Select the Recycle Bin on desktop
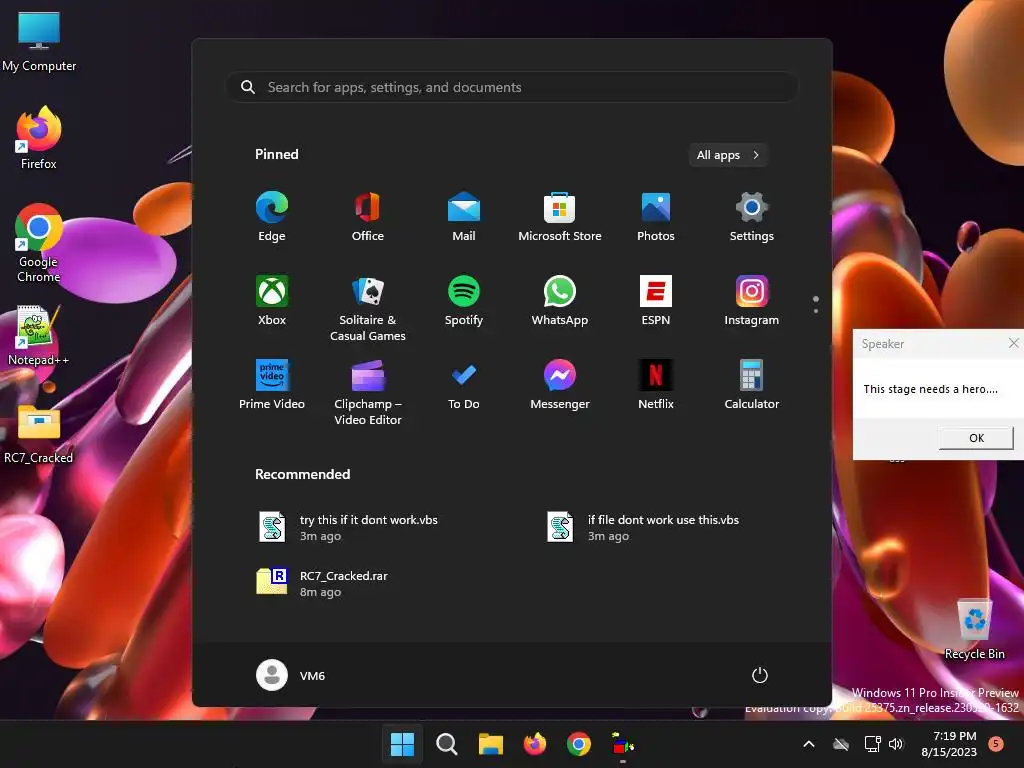 click(x=974, y=629)
